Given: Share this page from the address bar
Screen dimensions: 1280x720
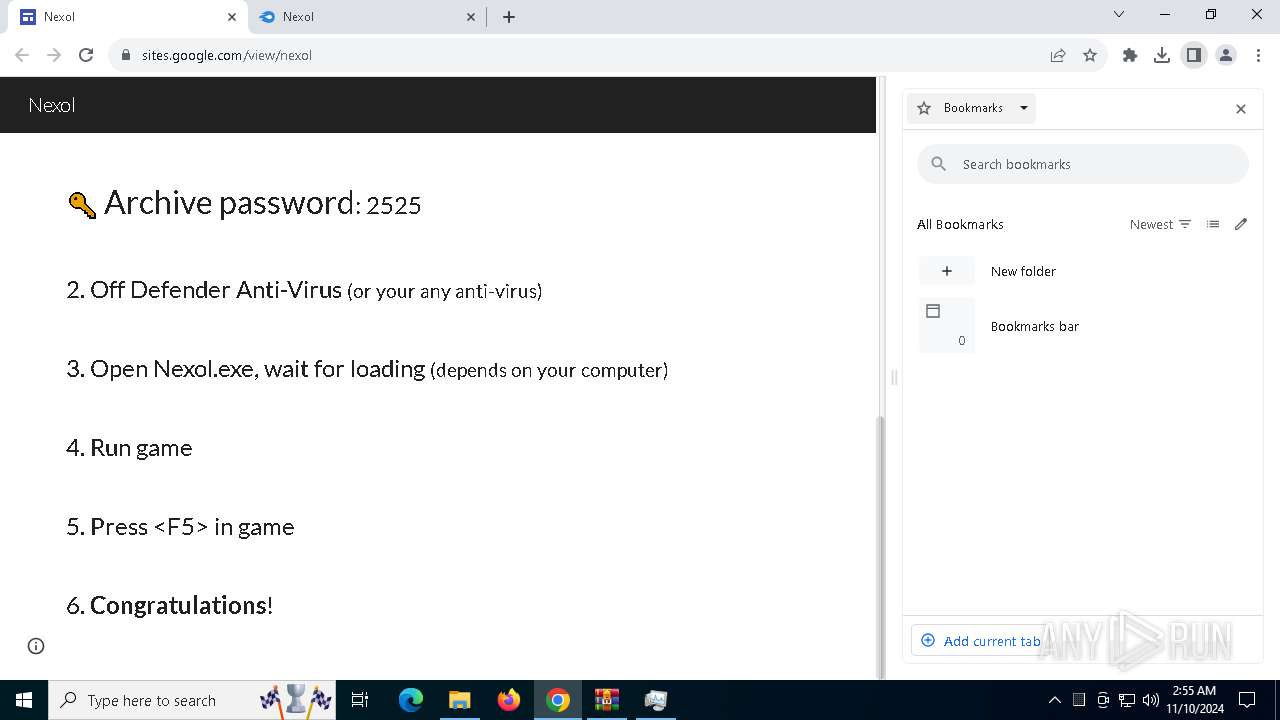Looking at the screenshot, I should 1058,55.
